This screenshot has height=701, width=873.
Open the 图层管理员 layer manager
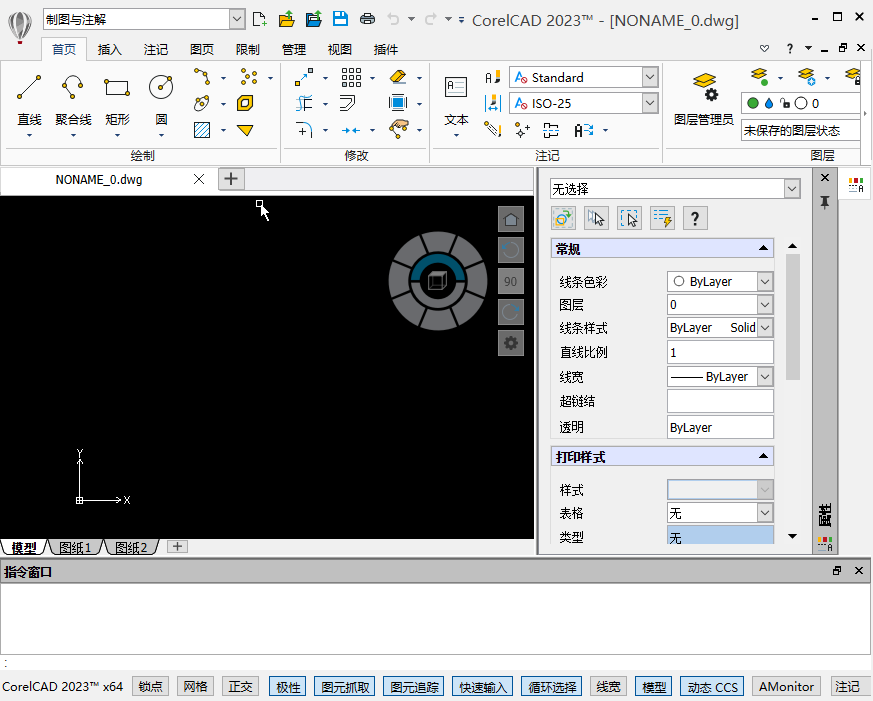pos(704,100)
